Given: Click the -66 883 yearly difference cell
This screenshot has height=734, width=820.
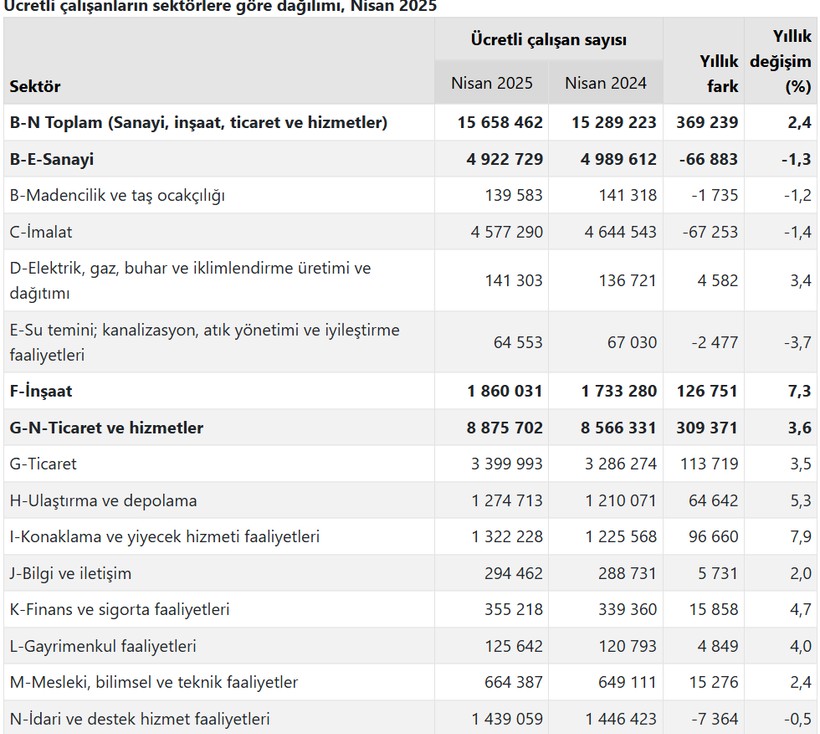Looking at the screenshot, I should (708, 159).
